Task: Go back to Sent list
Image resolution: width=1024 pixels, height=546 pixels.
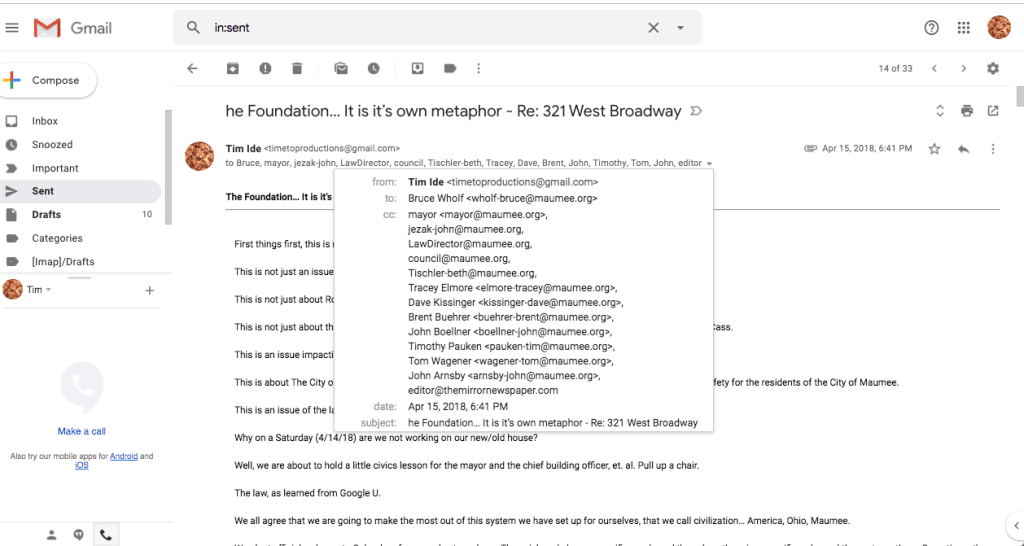Action: [193, 69]
